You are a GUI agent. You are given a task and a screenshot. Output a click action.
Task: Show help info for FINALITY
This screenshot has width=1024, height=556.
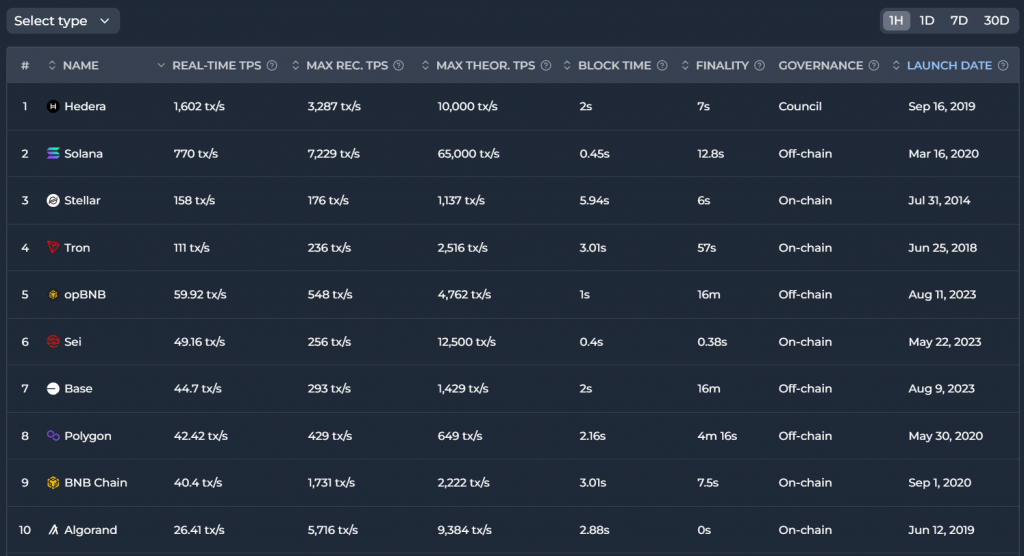[760, 65]
